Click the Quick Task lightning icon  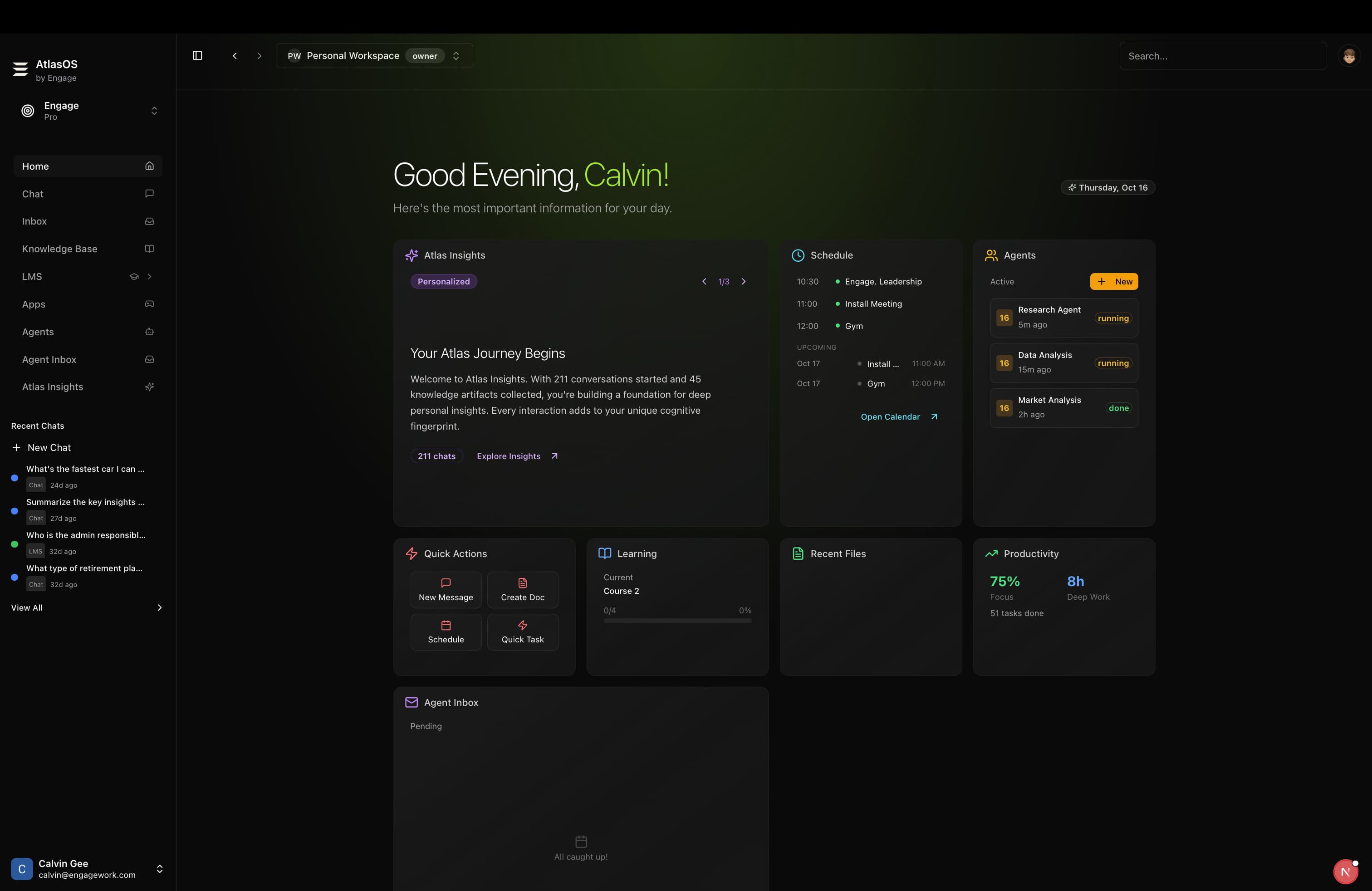point(522,625)
